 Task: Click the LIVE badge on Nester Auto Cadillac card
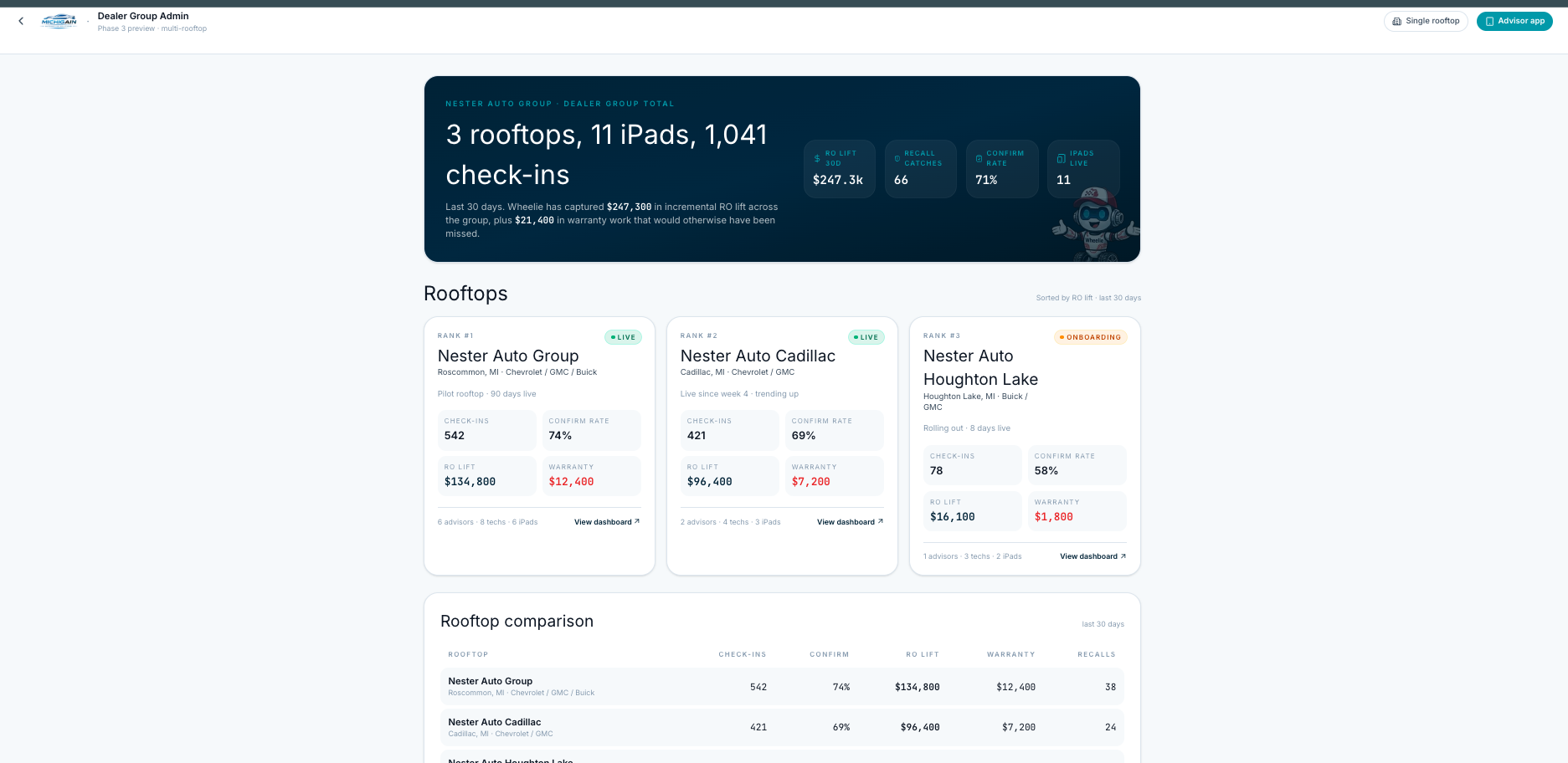[x=866, y=337]
